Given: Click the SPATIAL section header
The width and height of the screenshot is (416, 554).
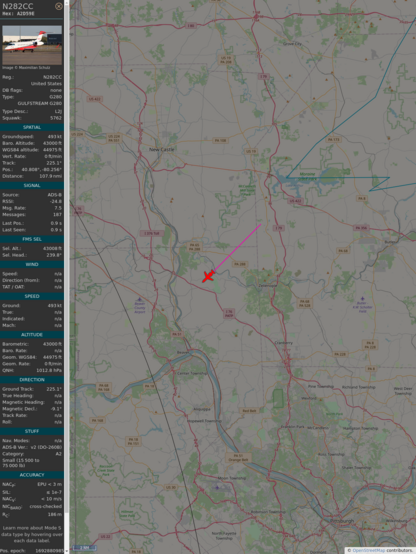Looking at the screenshot, I should tap(32, 127).
